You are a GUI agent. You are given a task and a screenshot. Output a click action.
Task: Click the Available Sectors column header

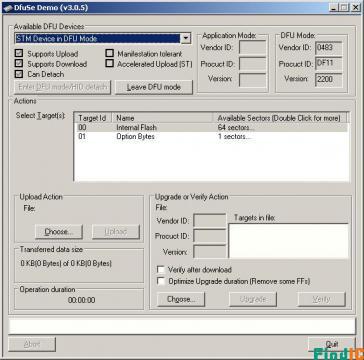279,118
